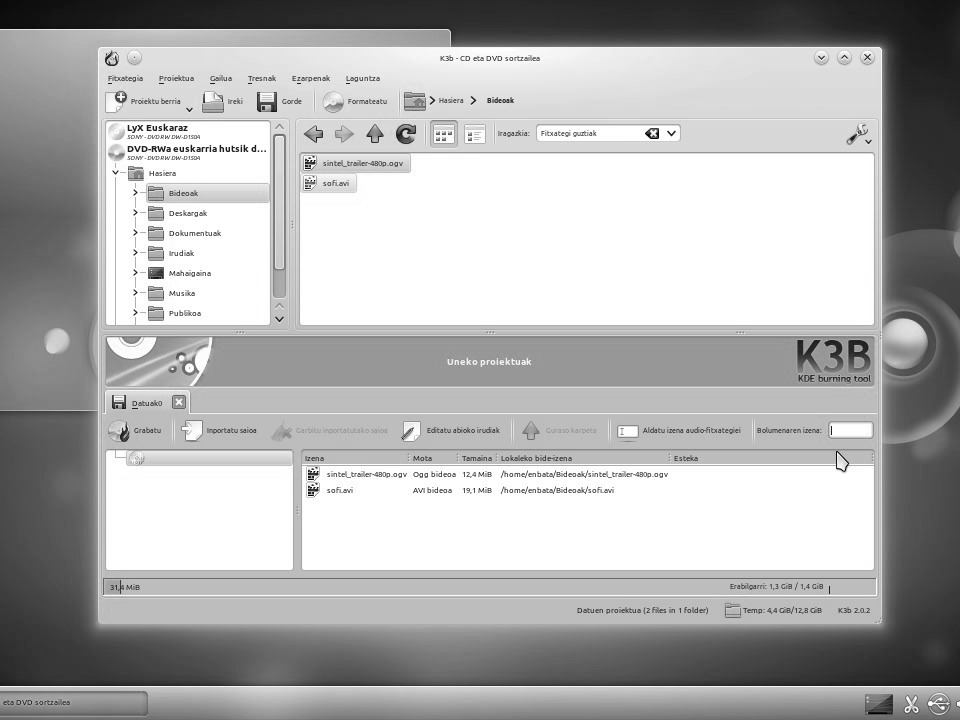
Task: Open the USB device notifier tray icon
Action: click(x=938, y=703)
